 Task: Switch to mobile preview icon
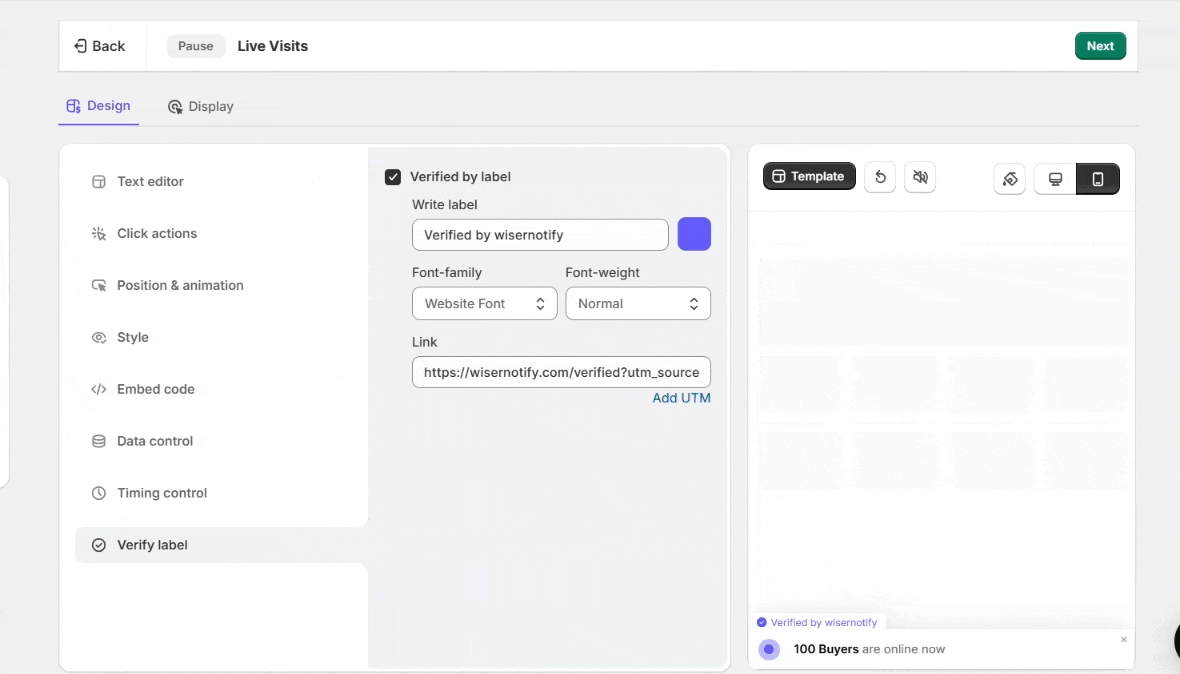pos(1098,179)
